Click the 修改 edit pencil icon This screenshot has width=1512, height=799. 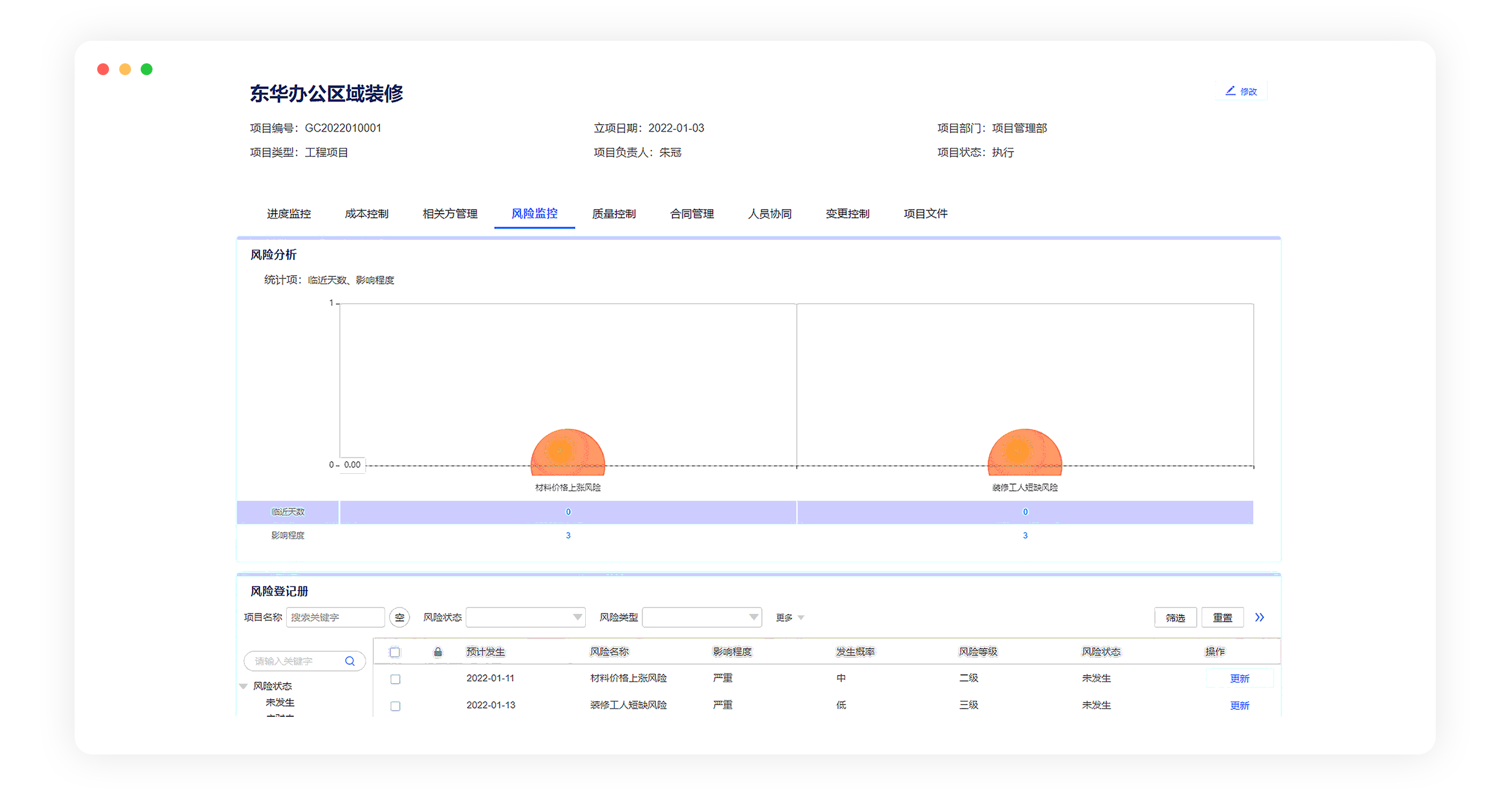1230,91
